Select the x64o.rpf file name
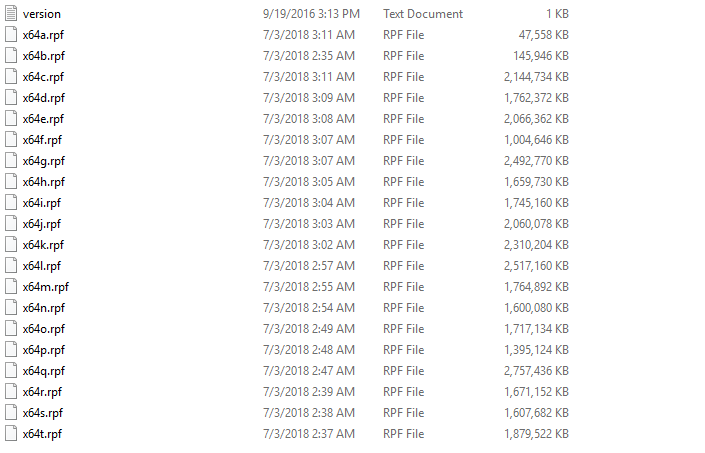Image resolution: width=705 pixels, height=453 pixels. (44, 329)
